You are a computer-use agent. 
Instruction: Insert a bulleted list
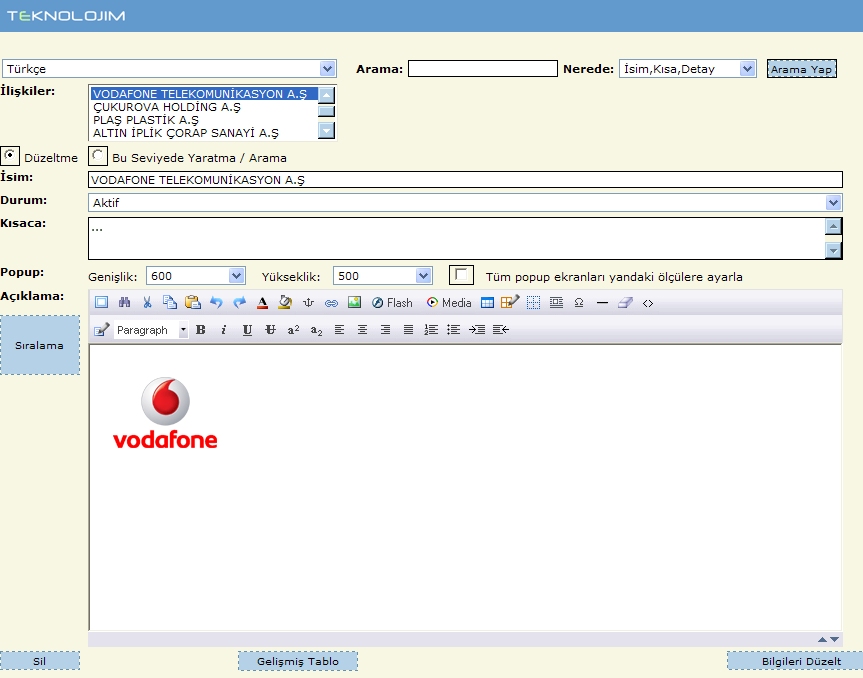[x=454, y=330]
